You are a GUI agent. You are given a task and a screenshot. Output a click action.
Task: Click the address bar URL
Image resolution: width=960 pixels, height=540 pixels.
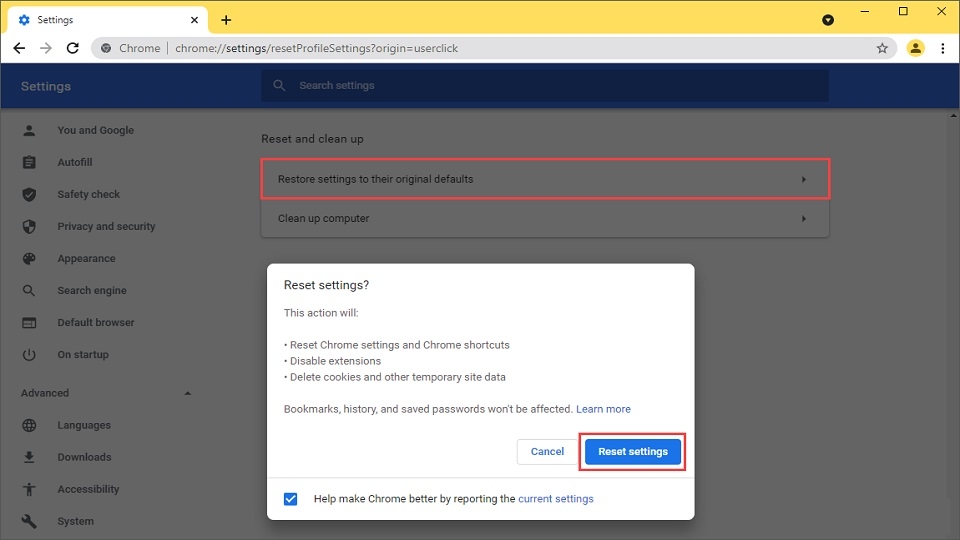click(316, 48)
